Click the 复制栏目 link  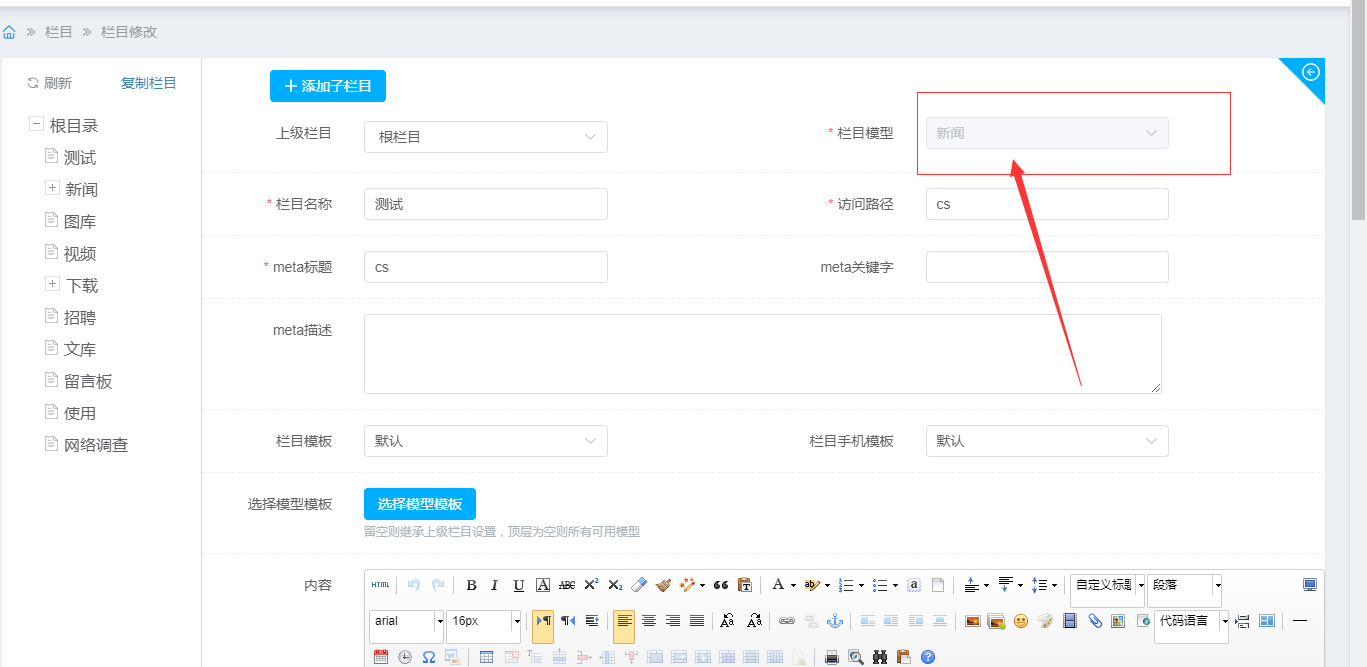coord(149,83)
